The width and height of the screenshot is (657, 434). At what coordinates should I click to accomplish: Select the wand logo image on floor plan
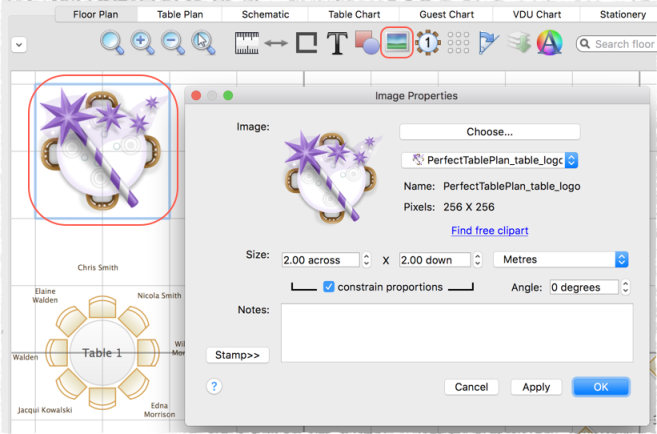[102, 150]
